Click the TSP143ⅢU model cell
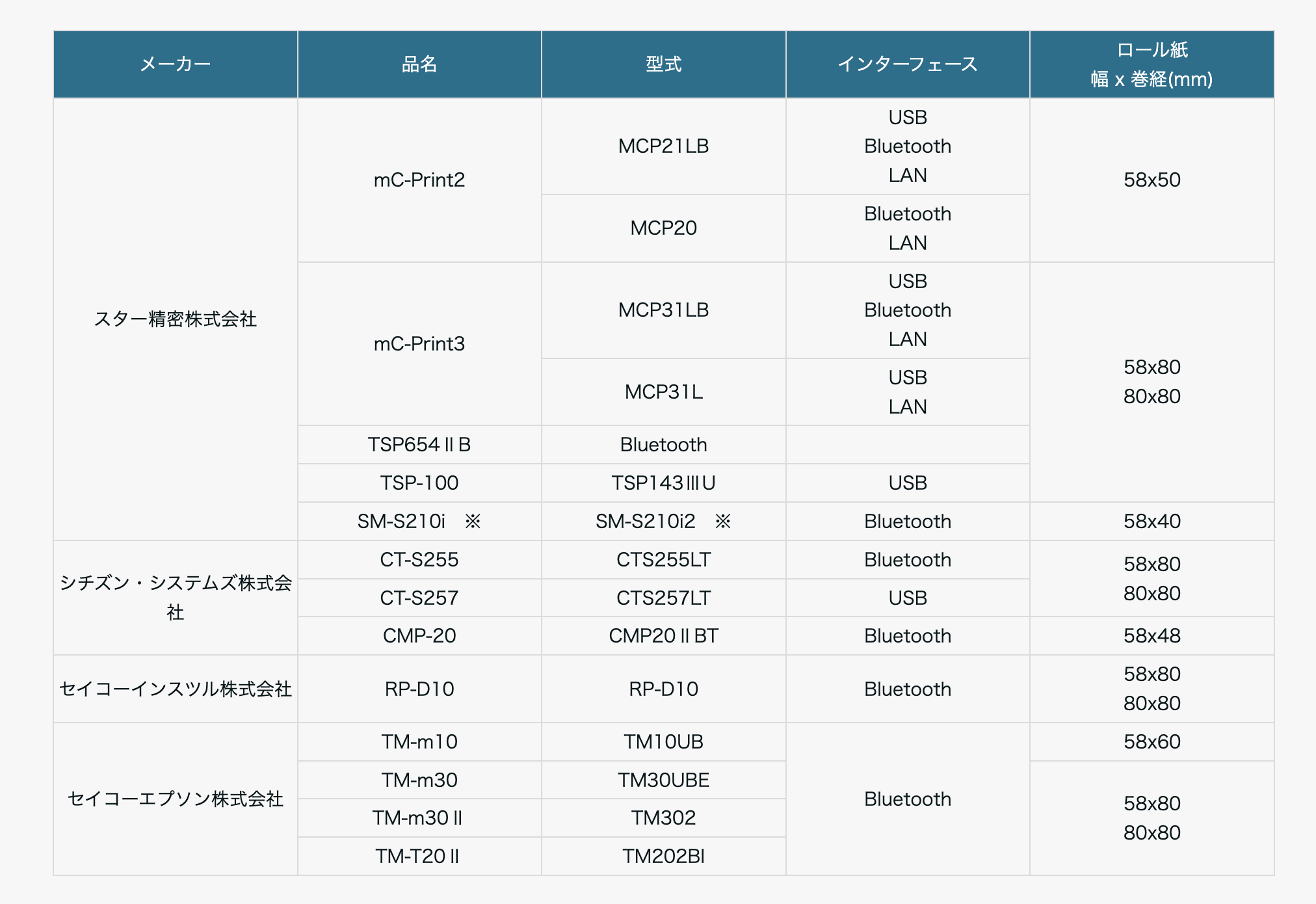1316x904 pixels. (663, 483)
